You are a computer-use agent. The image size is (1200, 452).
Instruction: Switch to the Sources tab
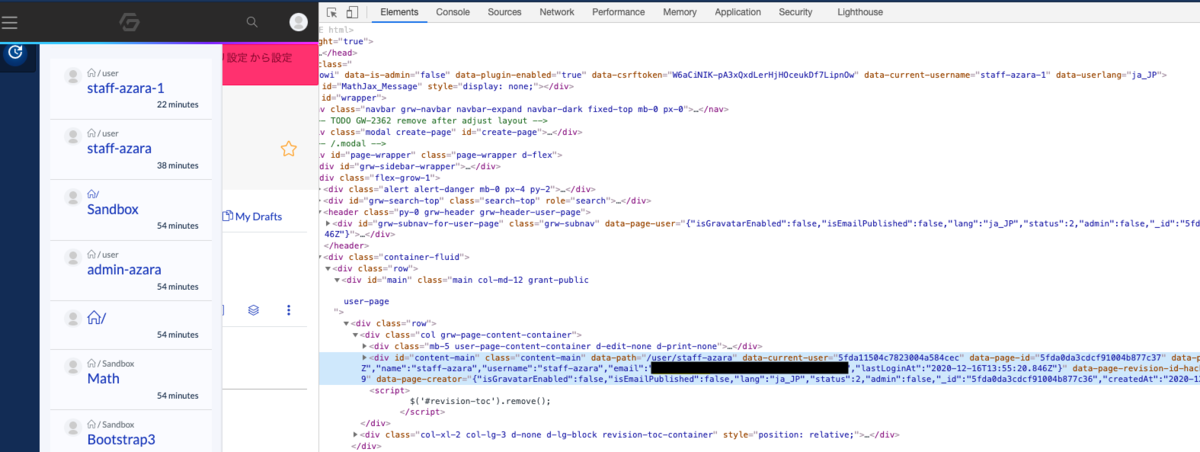pyautogui.click(x=504, y=12)
